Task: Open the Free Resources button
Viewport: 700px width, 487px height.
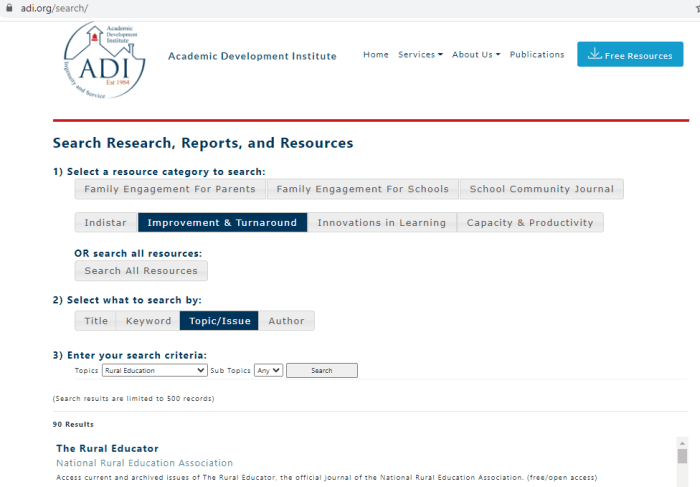Action: [x=630, y=54]
